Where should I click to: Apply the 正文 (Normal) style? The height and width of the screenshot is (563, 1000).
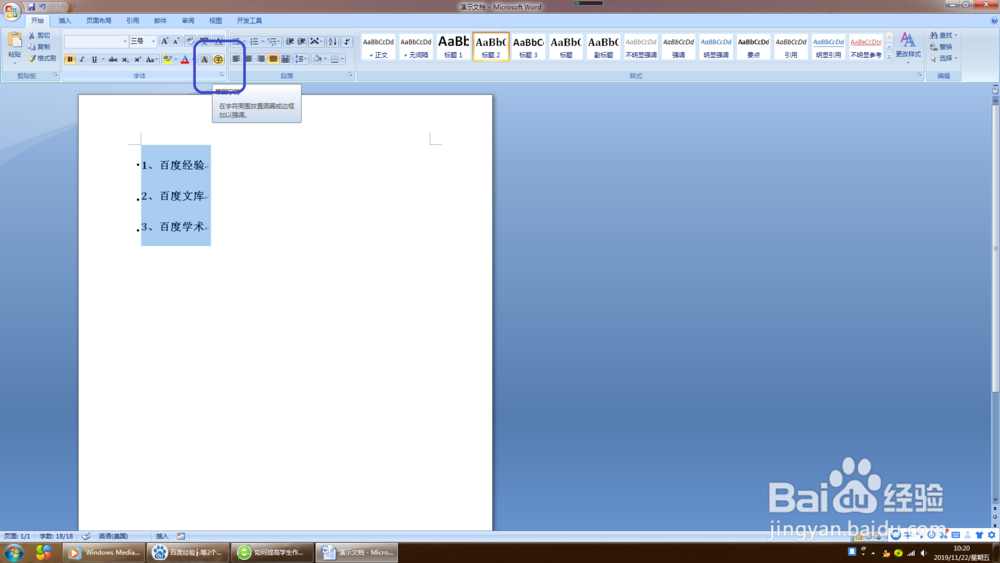pos(378,47)
